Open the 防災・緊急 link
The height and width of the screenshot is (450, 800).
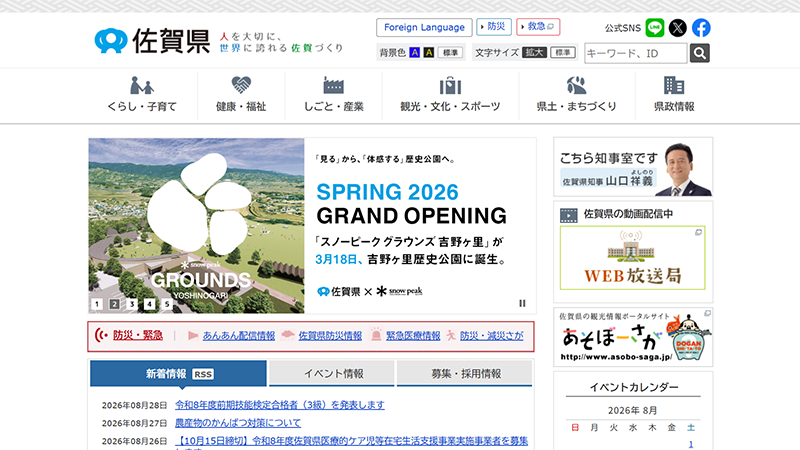[138, 335]
